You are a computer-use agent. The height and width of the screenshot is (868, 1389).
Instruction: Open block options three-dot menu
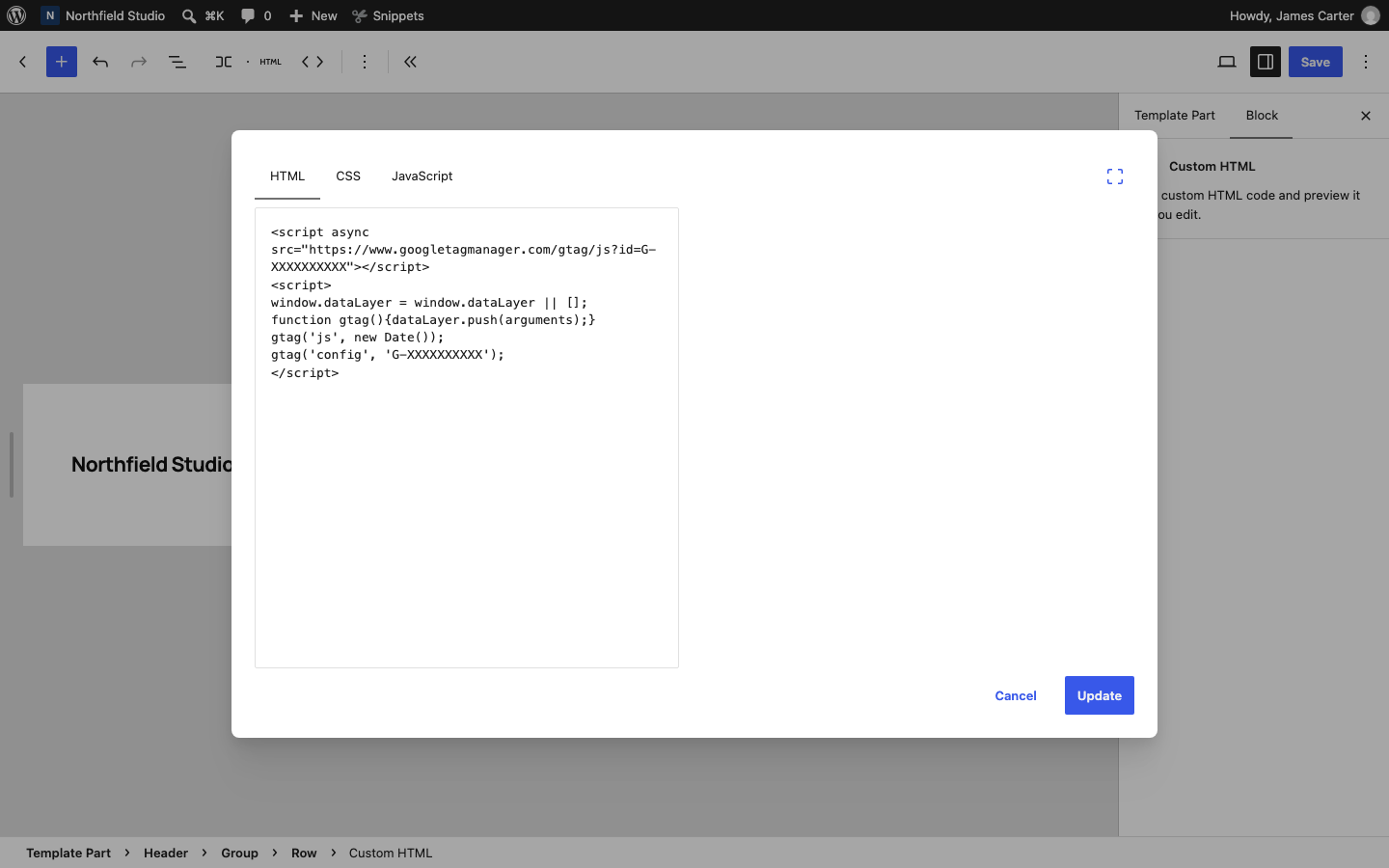tap(365, 62)
